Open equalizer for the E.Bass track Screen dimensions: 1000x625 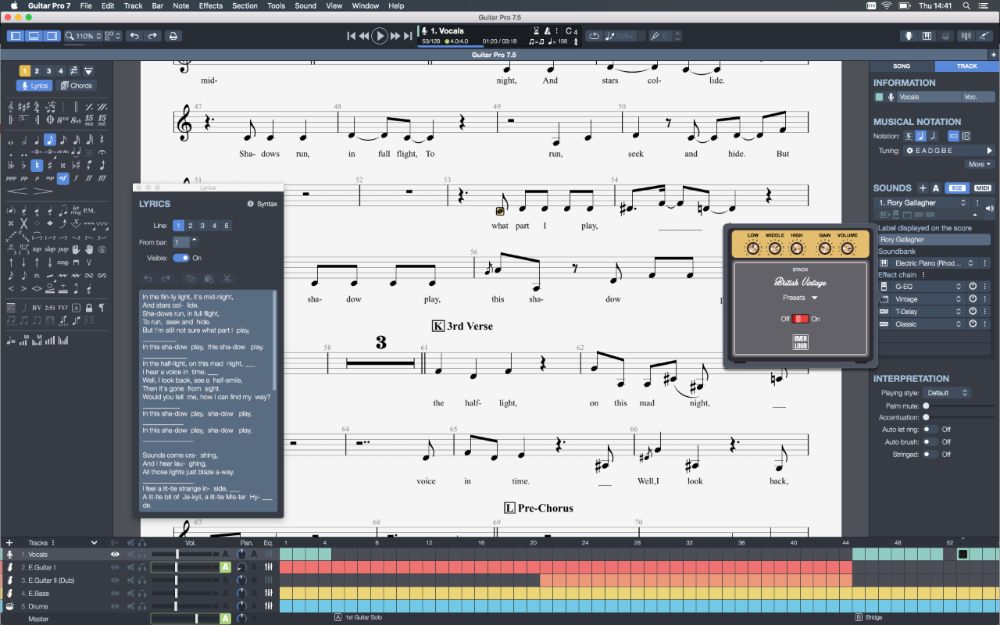pos(268,593)
